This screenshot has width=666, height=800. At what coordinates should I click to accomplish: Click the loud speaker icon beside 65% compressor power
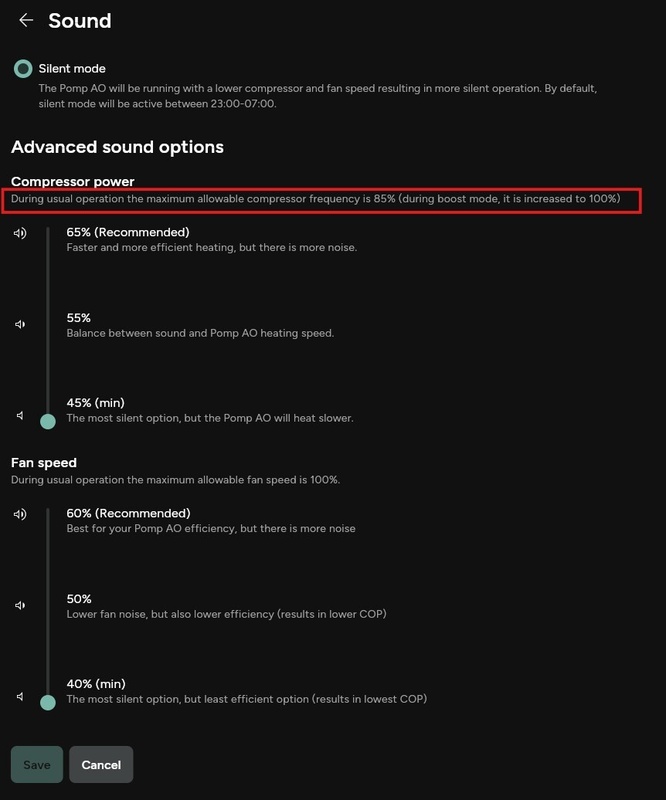(x=20, y=233)
